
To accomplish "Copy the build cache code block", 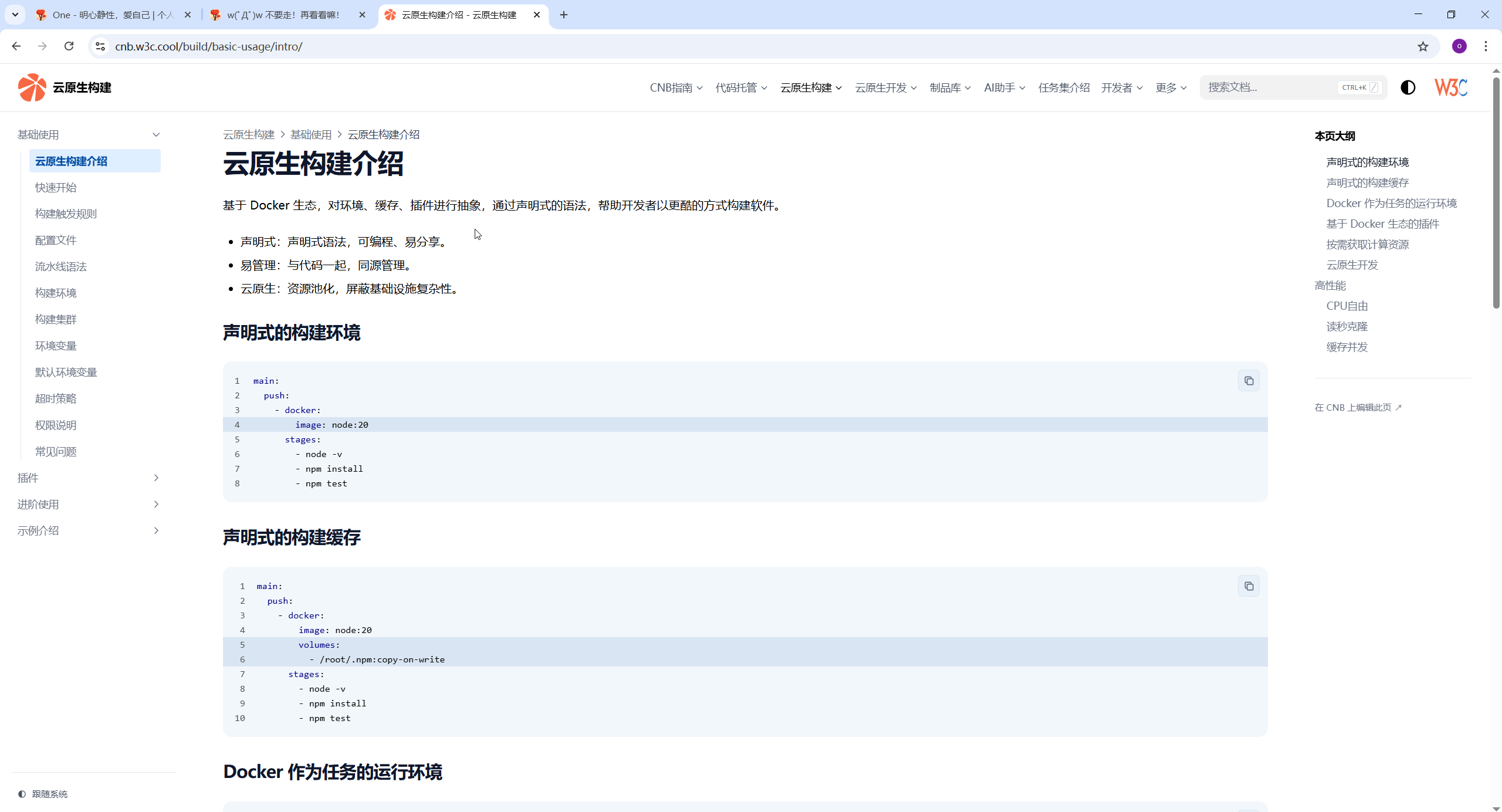I will click(1249, 586).
